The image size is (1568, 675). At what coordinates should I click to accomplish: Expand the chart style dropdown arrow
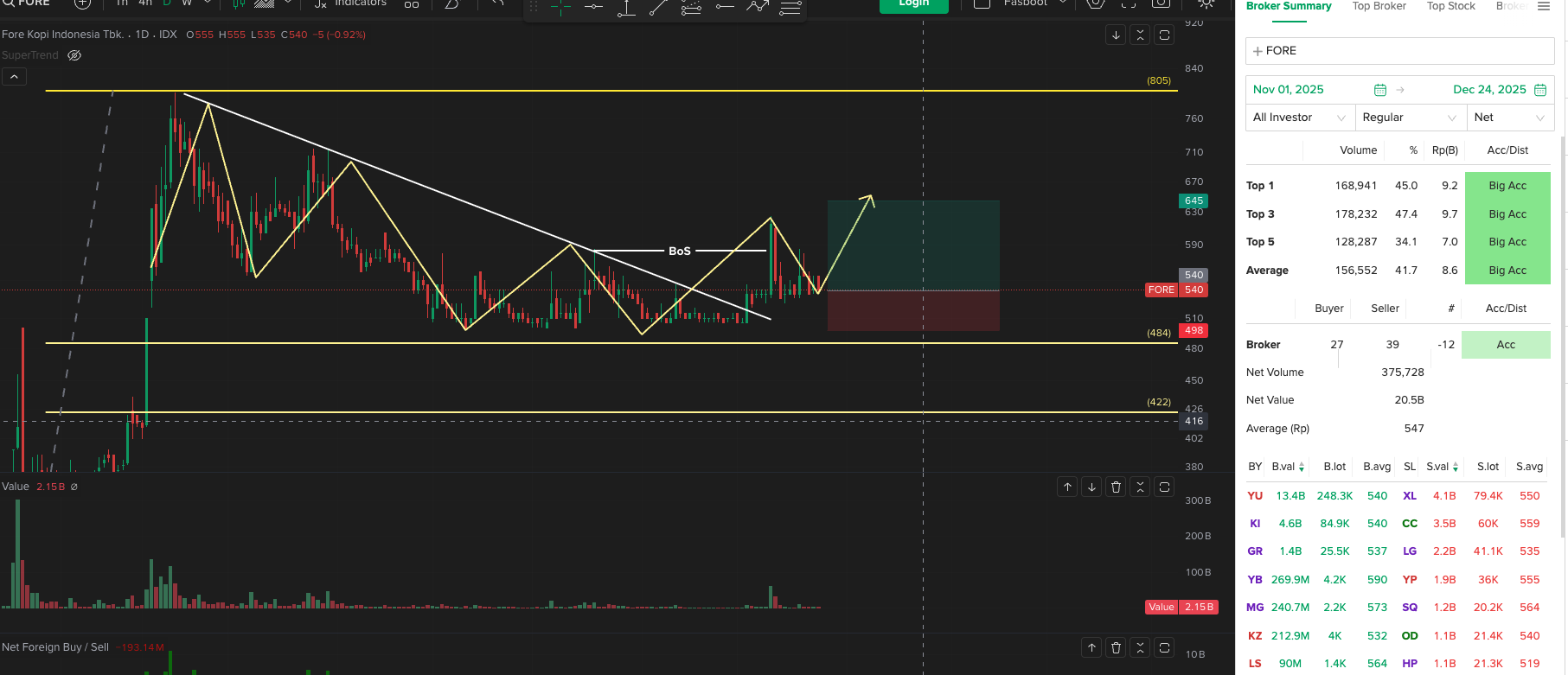tap(289, 3)
